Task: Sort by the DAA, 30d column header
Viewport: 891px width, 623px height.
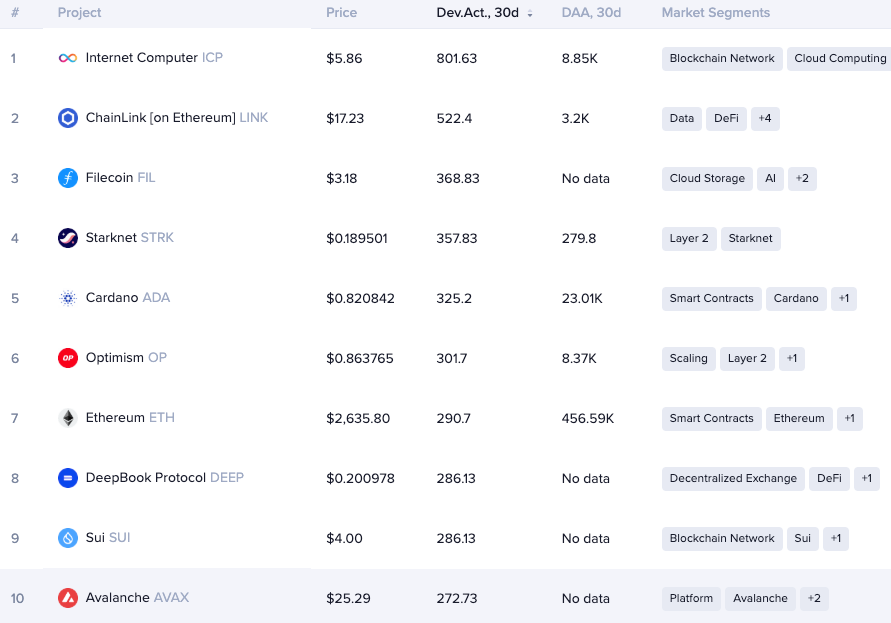Action: point(591,13)
